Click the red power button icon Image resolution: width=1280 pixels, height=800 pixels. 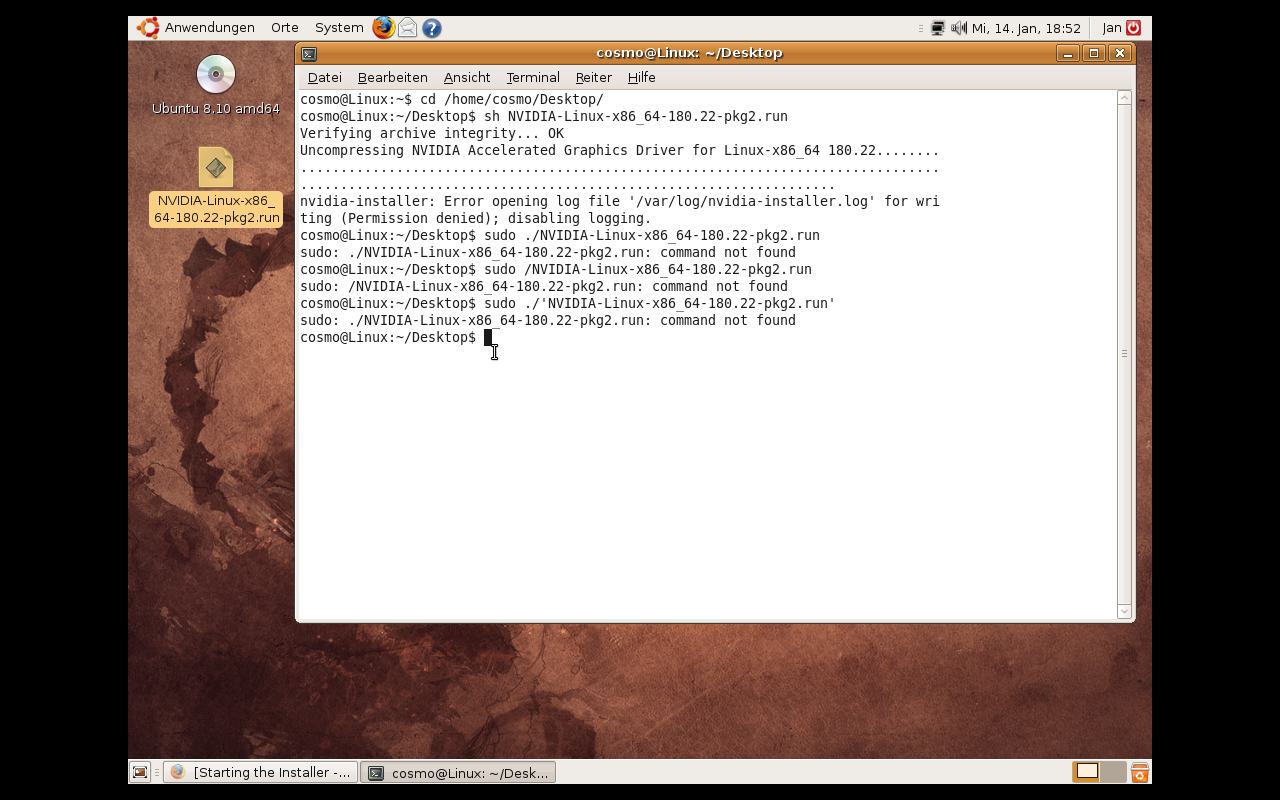pos(1133,28)
